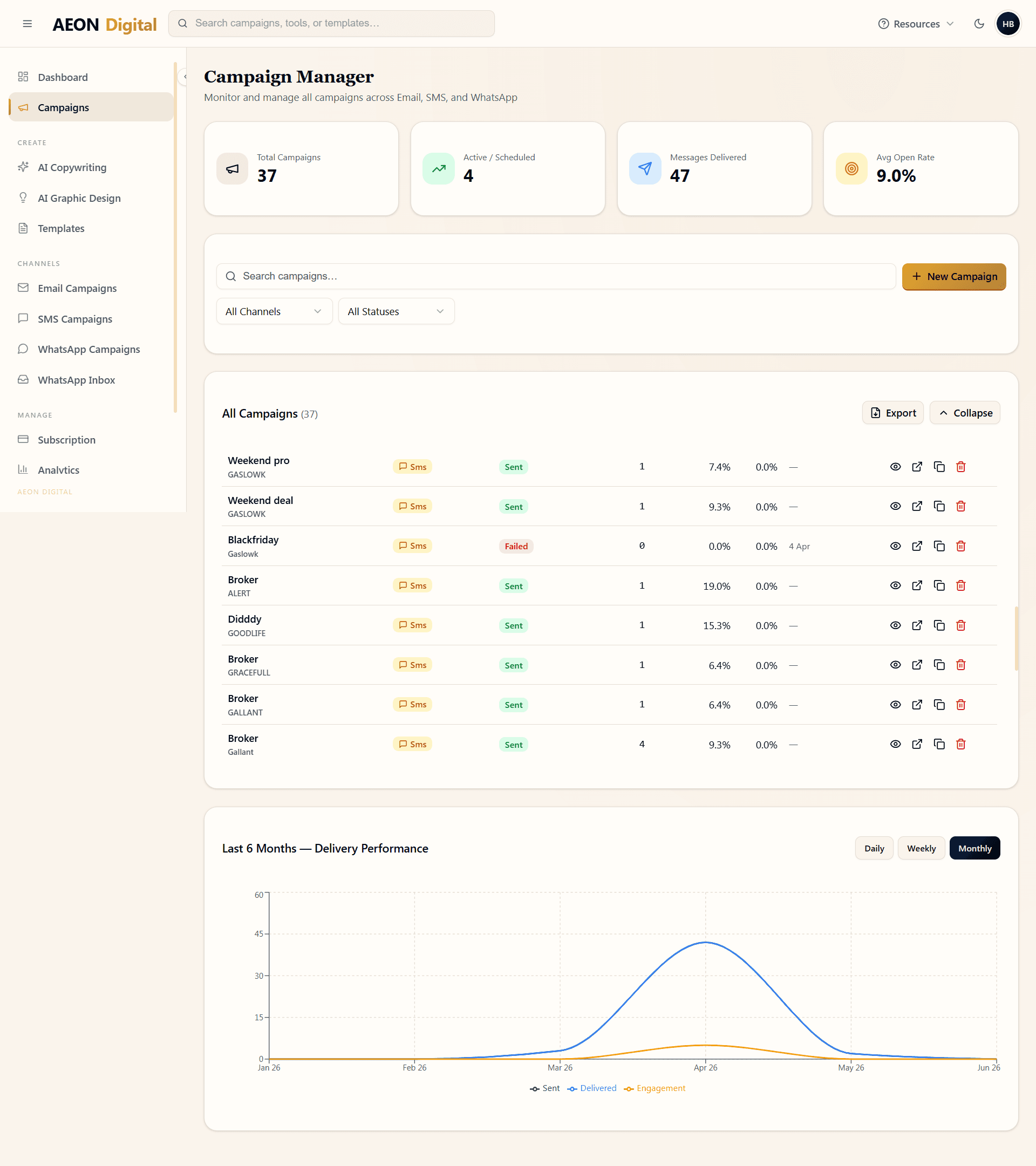This screenshot has width=1036, height=1166.
Task: Duplicate the Blackfriday campaign
Action: [x=939, y=546]
